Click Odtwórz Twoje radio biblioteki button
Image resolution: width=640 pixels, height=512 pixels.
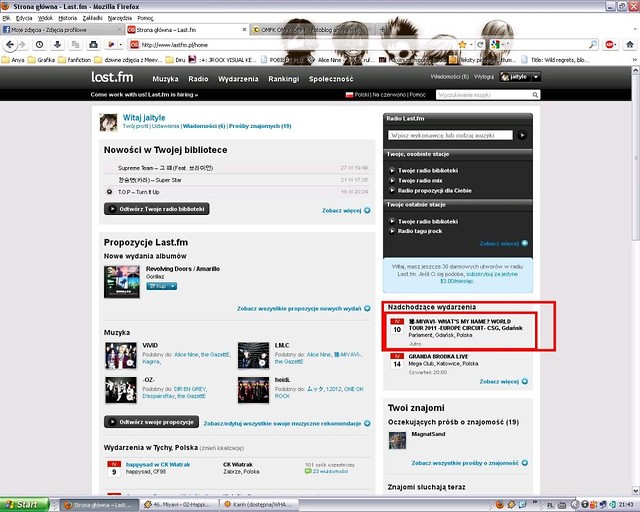tap(157, 209)
